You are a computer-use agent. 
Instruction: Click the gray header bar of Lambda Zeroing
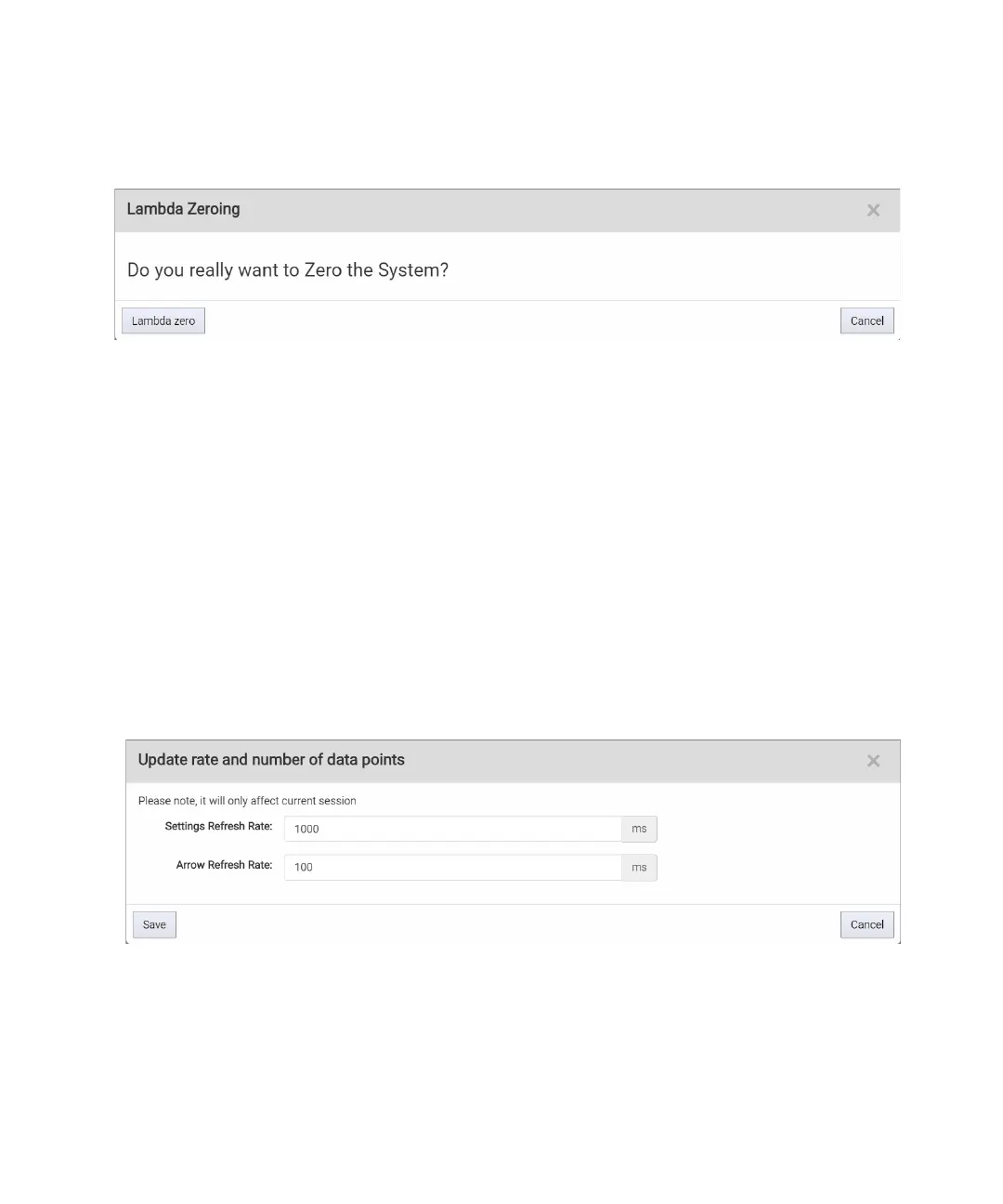(507, 210)
